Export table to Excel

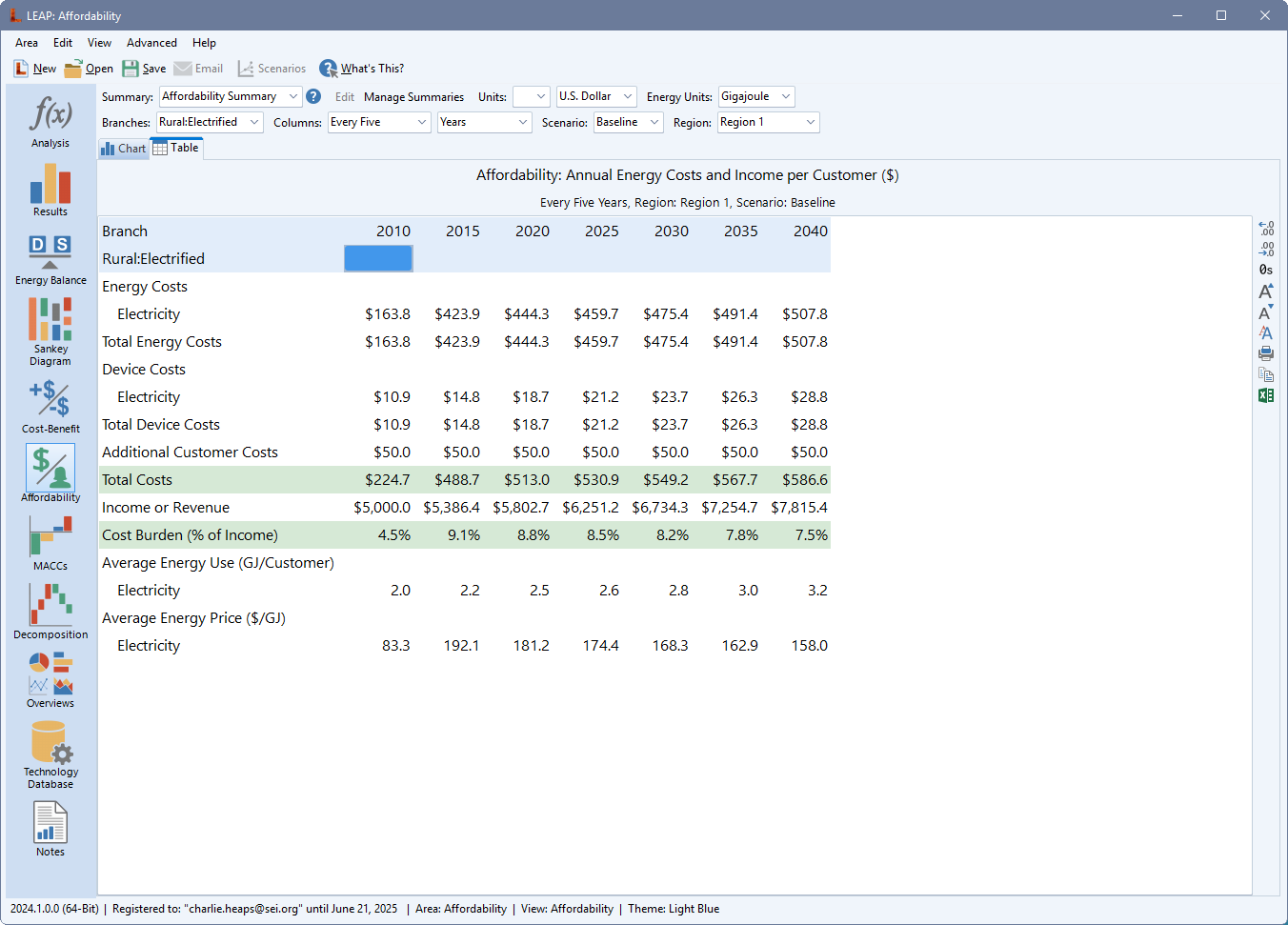point(1265,395)
